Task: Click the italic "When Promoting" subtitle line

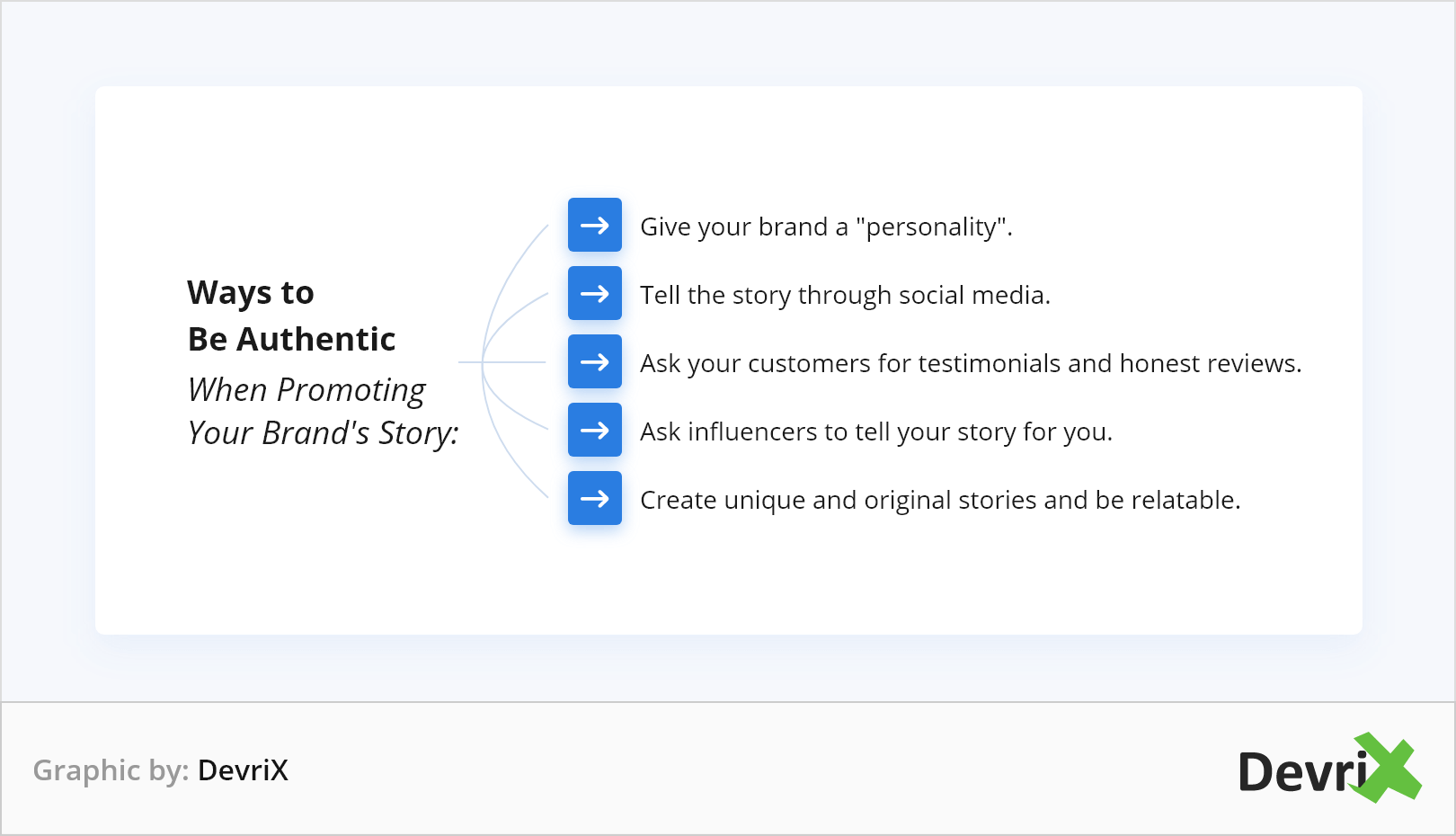Action: click(306, 390)
